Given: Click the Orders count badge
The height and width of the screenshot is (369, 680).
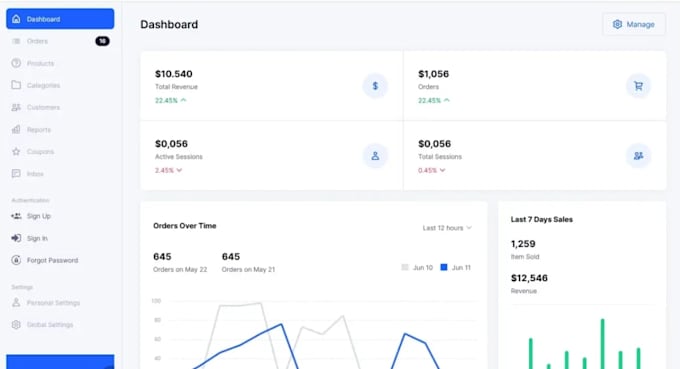Looking at the screenshot, I should coord(102,41).
